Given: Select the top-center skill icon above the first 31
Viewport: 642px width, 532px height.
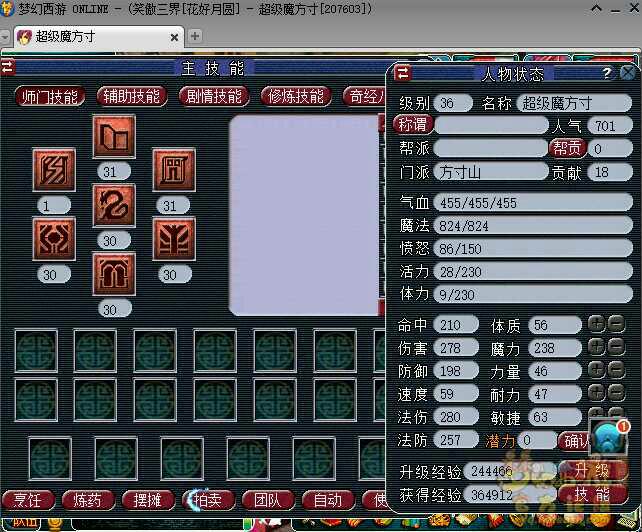Looking at the screenshot, I should pyautogui.click(x=114, y=136).
